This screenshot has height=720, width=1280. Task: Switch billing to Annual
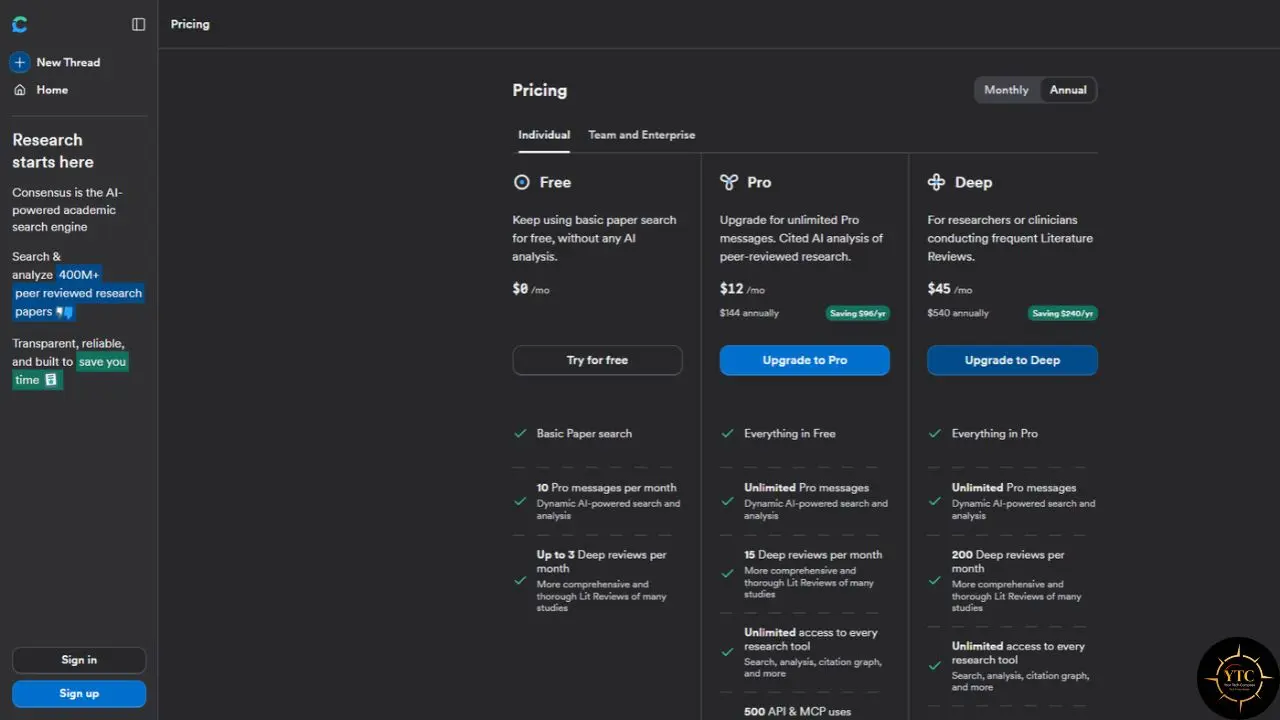[x=1068, y=90]
